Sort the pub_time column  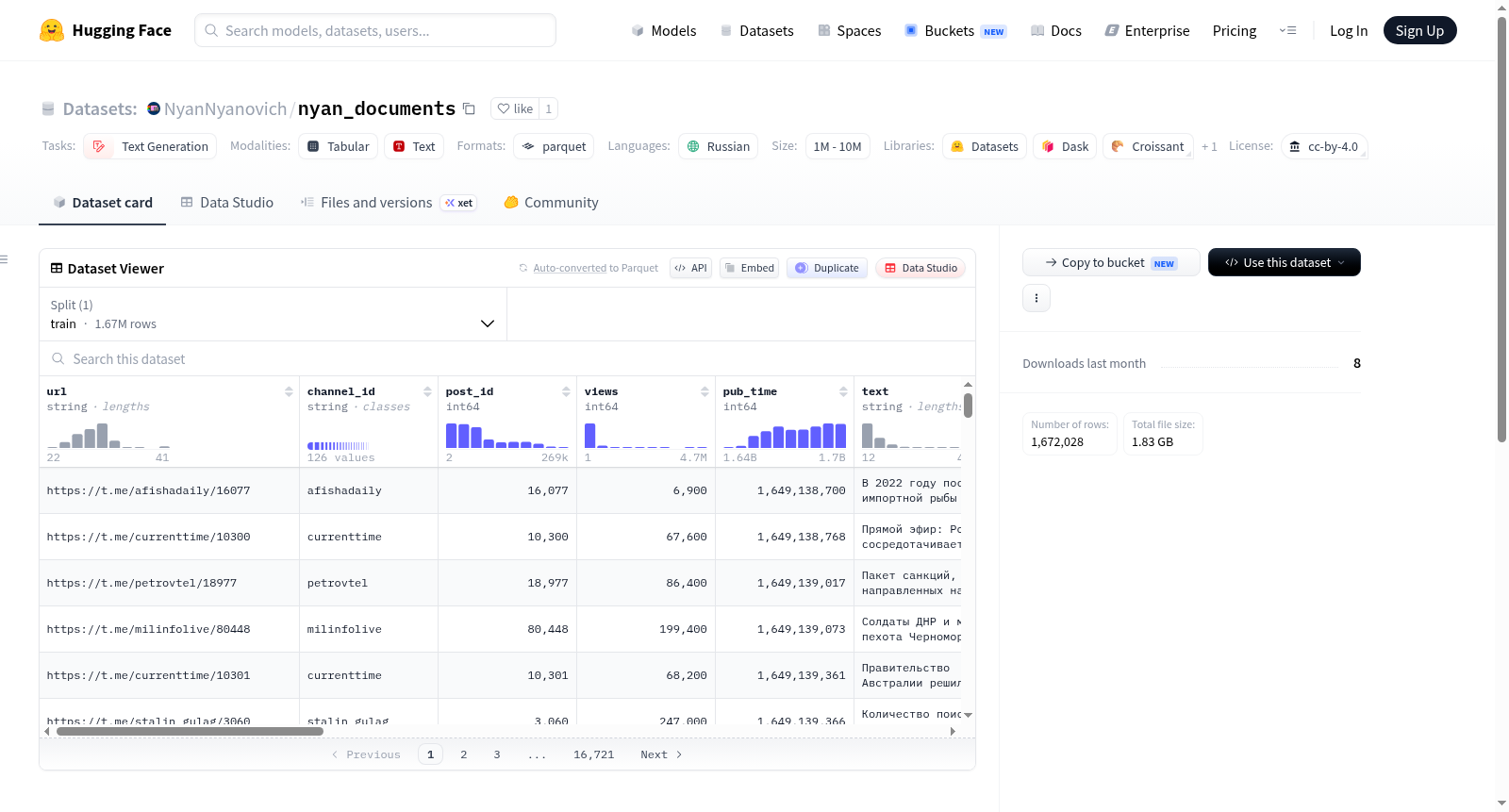(843, 391)
